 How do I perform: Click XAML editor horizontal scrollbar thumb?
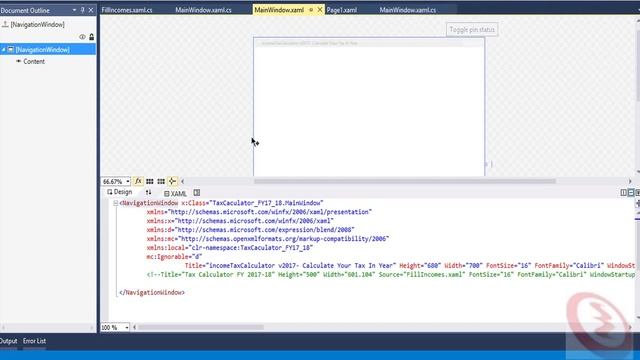point(201,327)
